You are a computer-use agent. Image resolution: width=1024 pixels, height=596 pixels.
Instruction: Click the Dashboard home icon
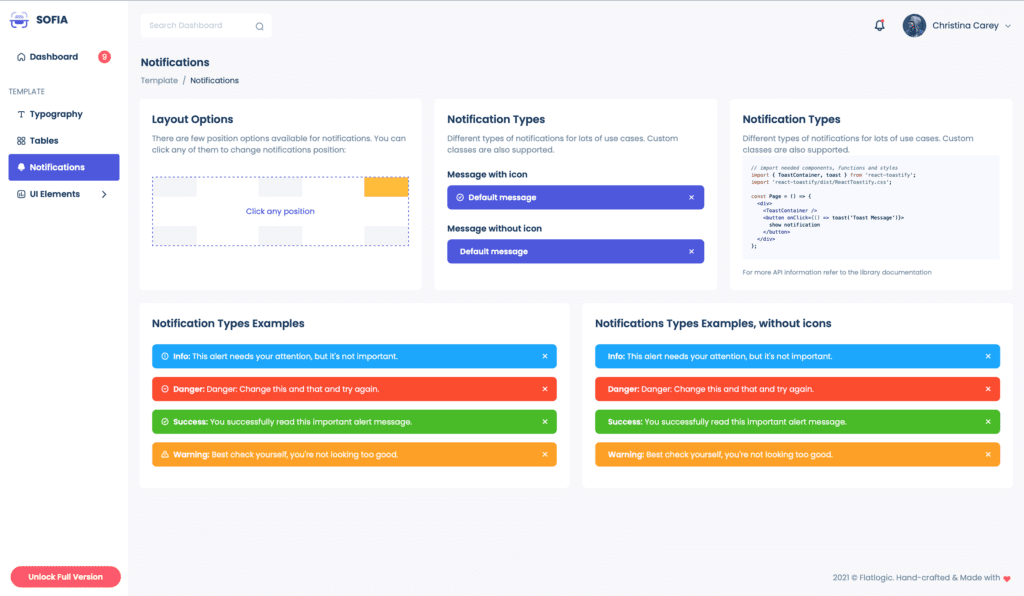[x=21, y=57]
